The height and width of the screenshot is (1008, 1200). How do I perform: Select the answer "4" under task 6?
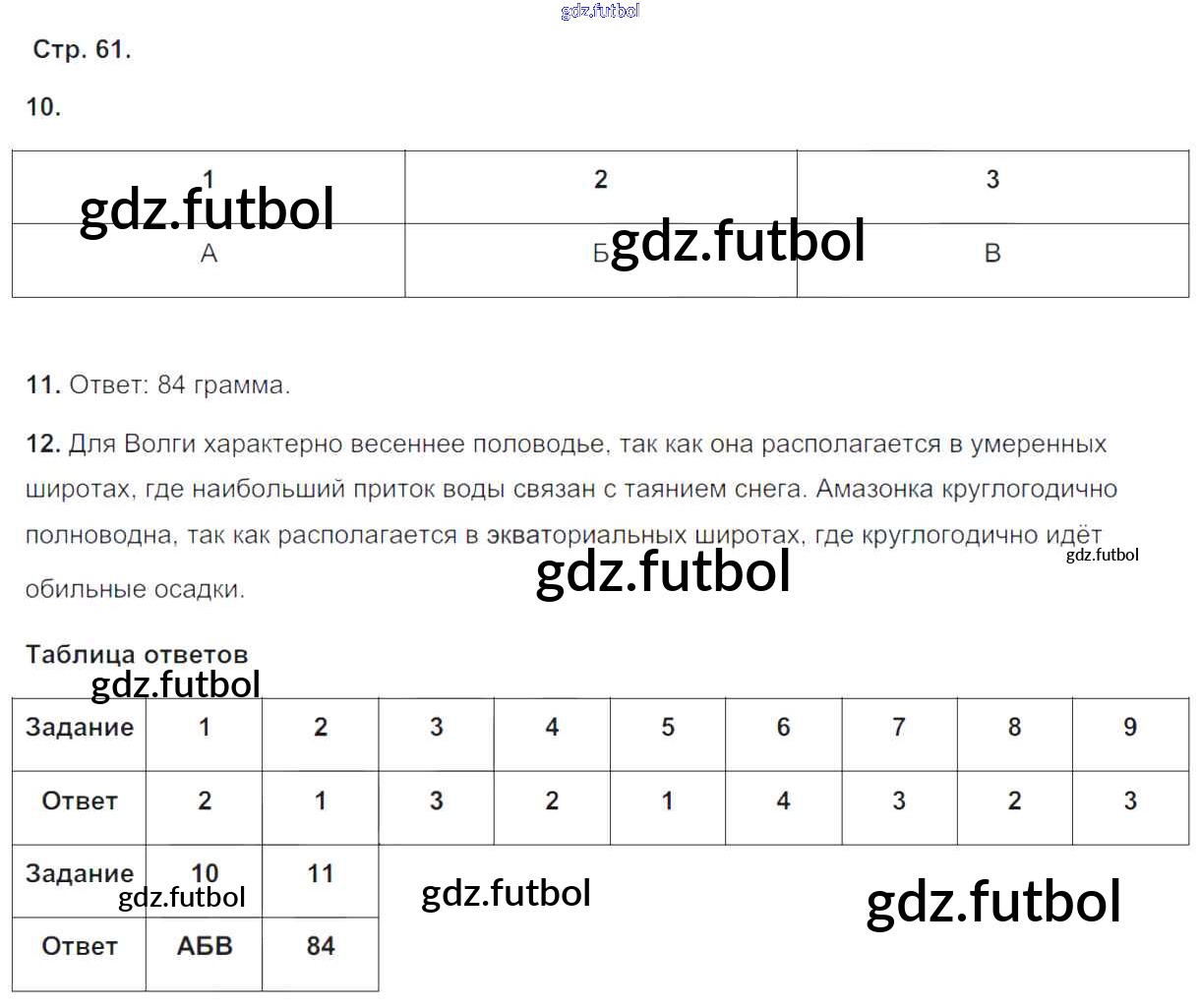click(783, 801)
